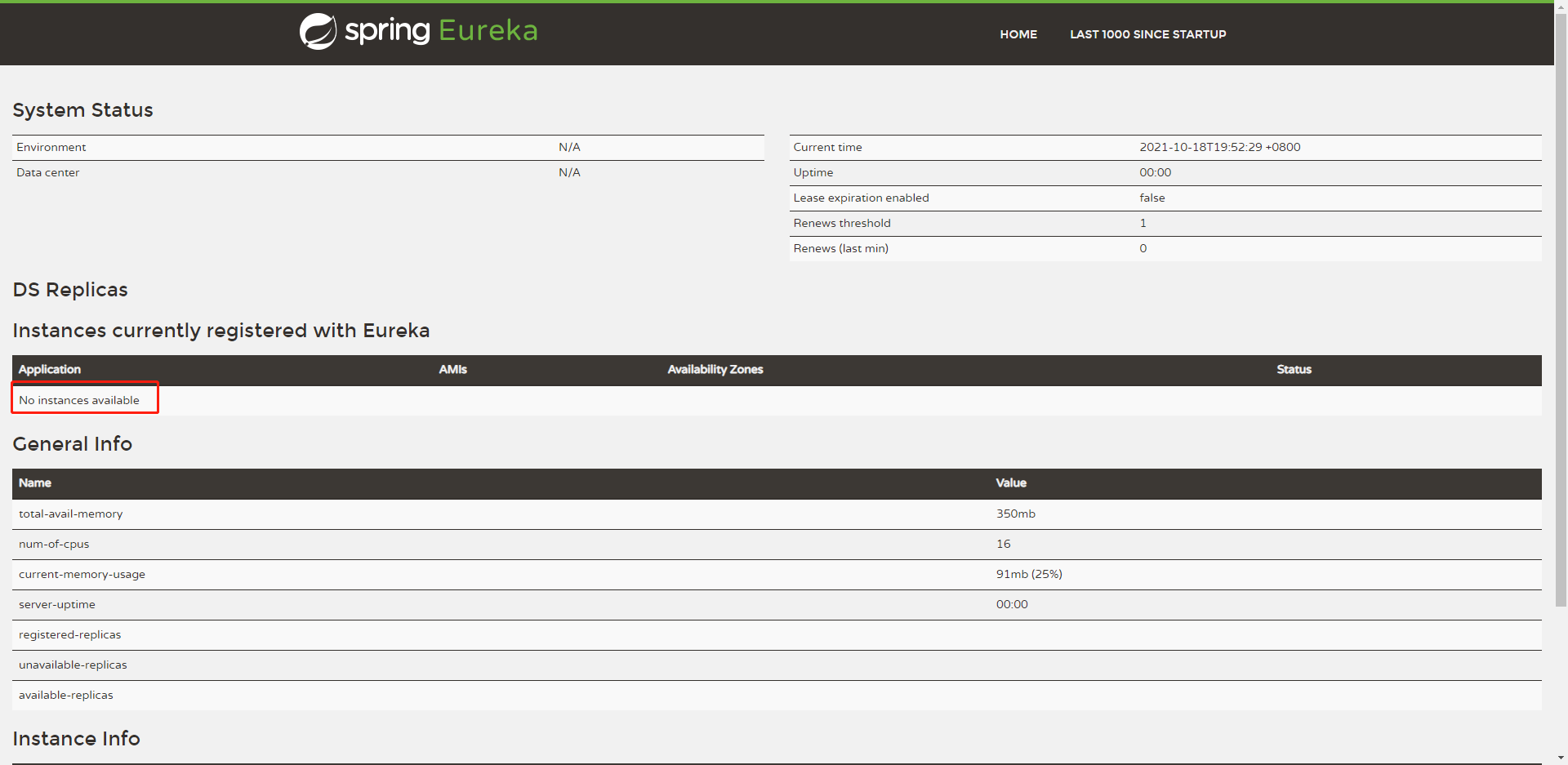Click the Data center row label
This screenshot has height=765, width=1568.
(x=48, y=172)
